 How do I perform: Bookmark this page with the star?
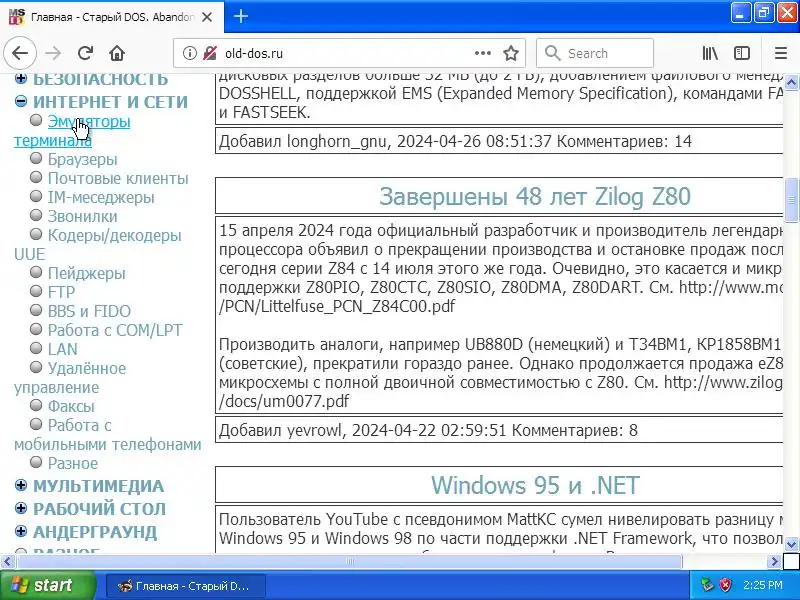pos(511,53)
